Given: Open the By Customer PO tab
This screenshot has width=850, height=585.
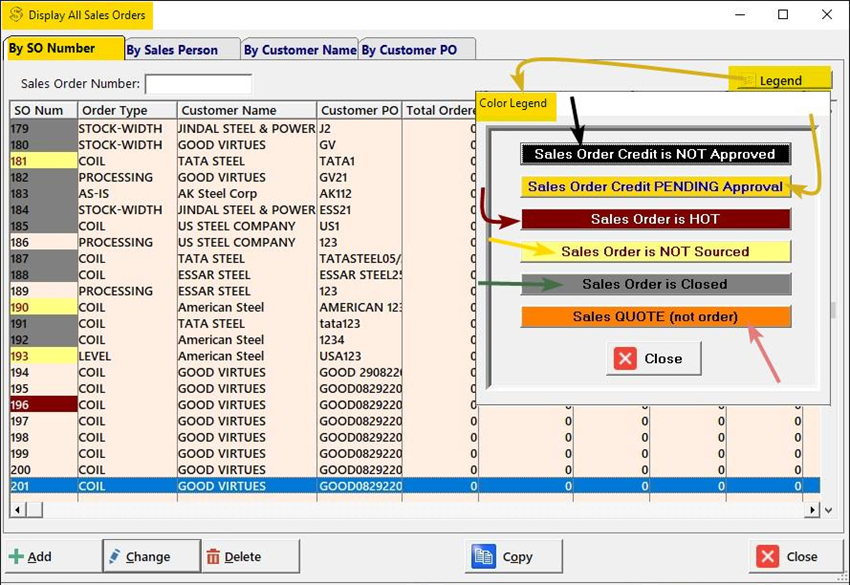Looking at the screenshot, I should pos(416,50).
